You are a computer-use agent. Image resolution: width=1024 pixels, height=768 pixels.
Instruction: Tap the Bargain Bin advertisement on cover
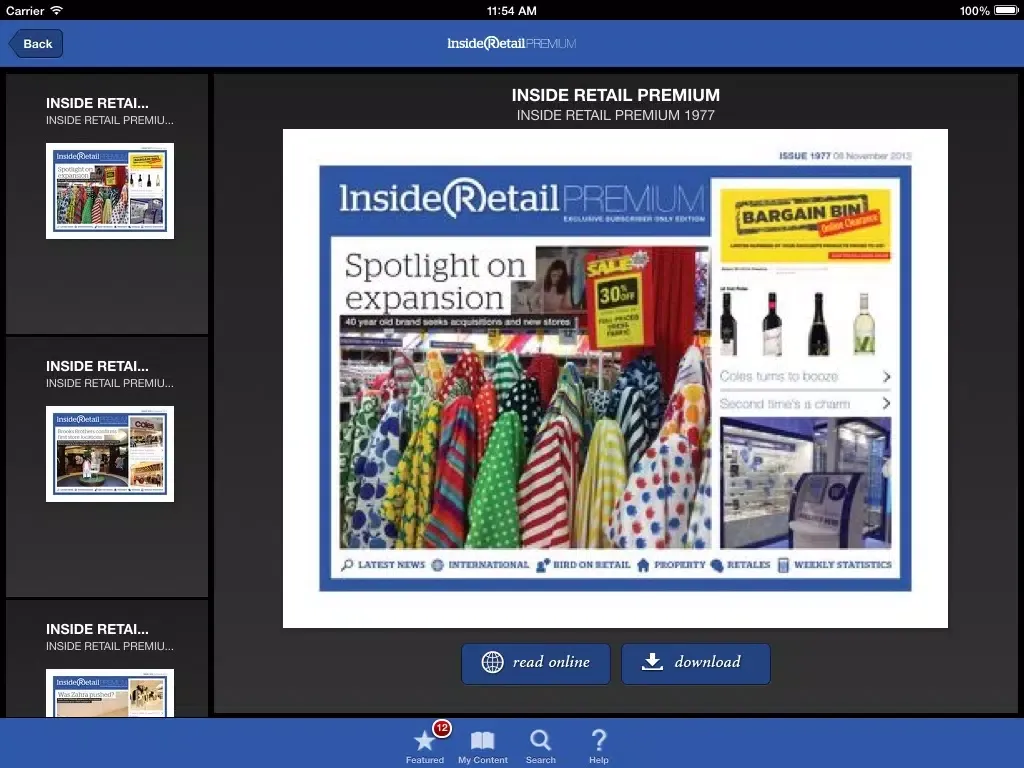(806, 225)
